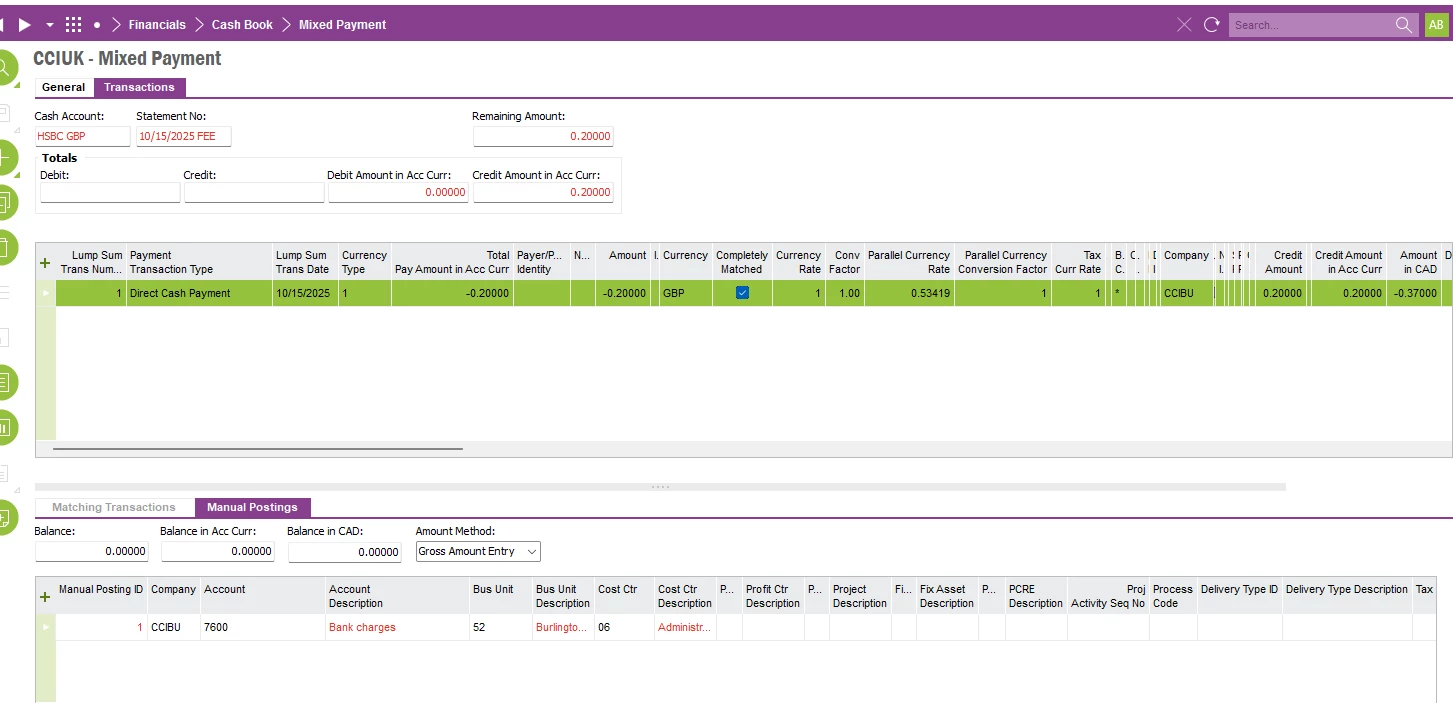Switch to the General tab
1453x703 pixels.
coord(64,87)
